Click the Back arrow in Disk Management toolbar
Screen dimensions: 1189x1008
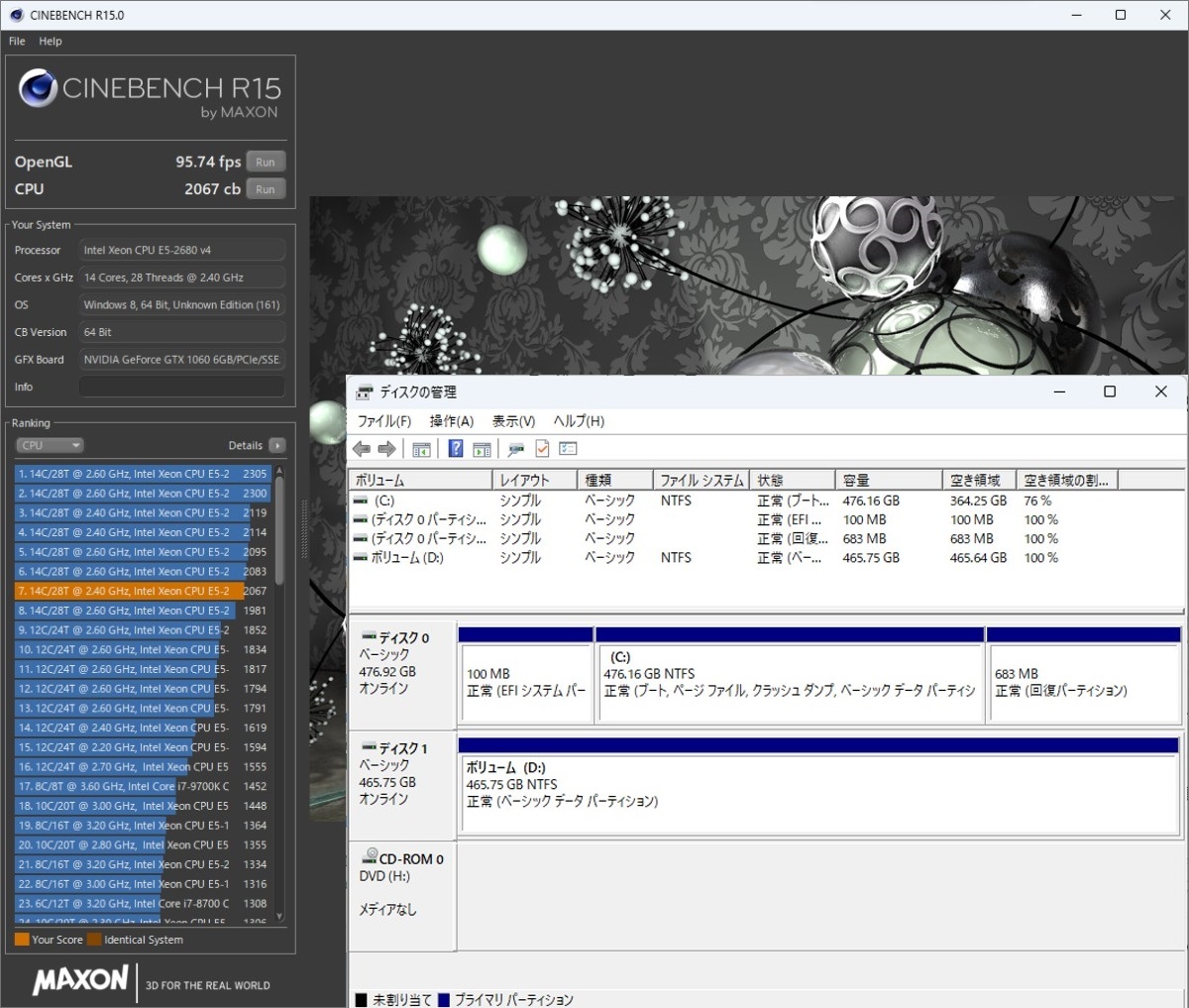point(362,449)
